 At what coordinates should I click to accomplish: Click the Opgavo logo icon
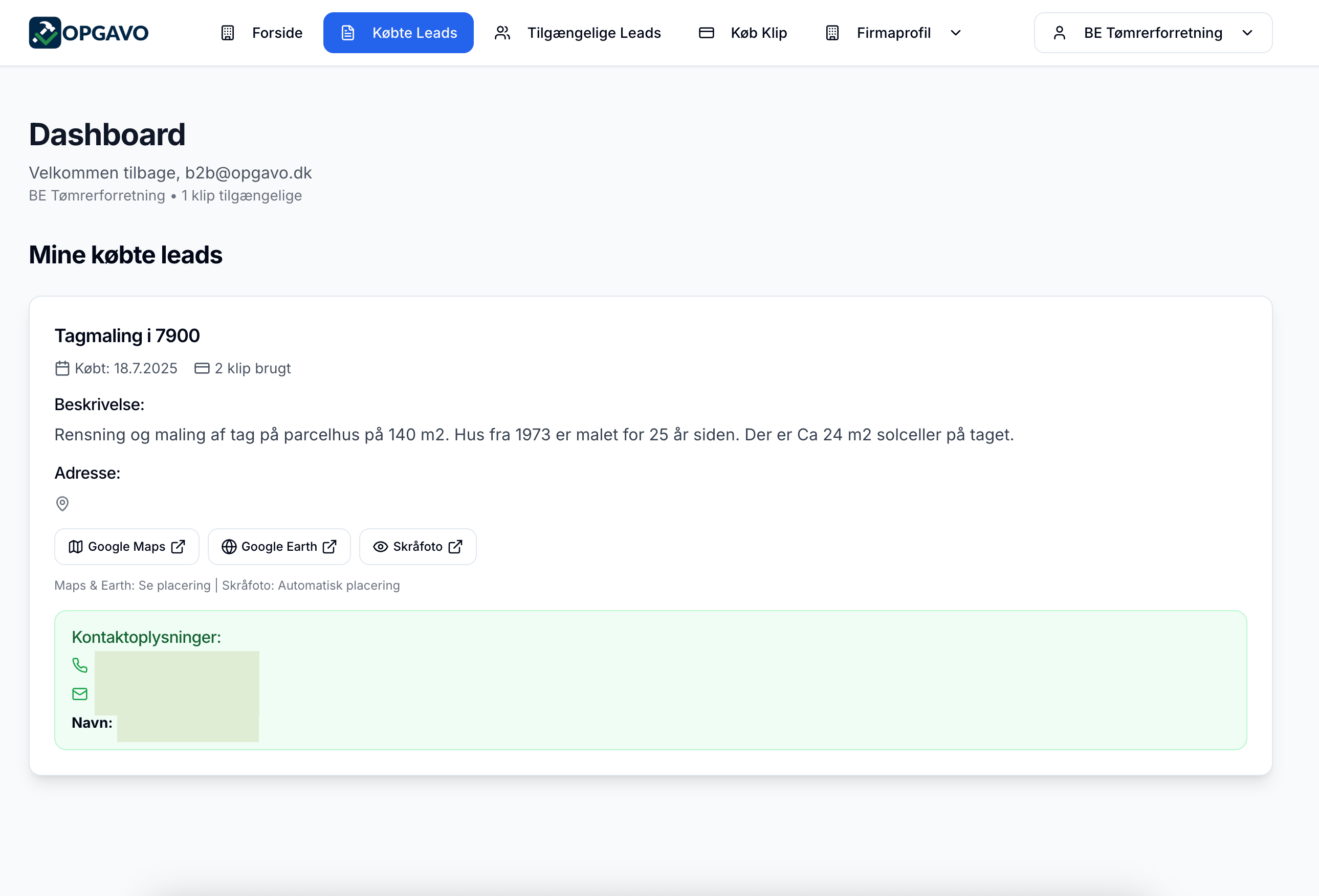point(45,33)
